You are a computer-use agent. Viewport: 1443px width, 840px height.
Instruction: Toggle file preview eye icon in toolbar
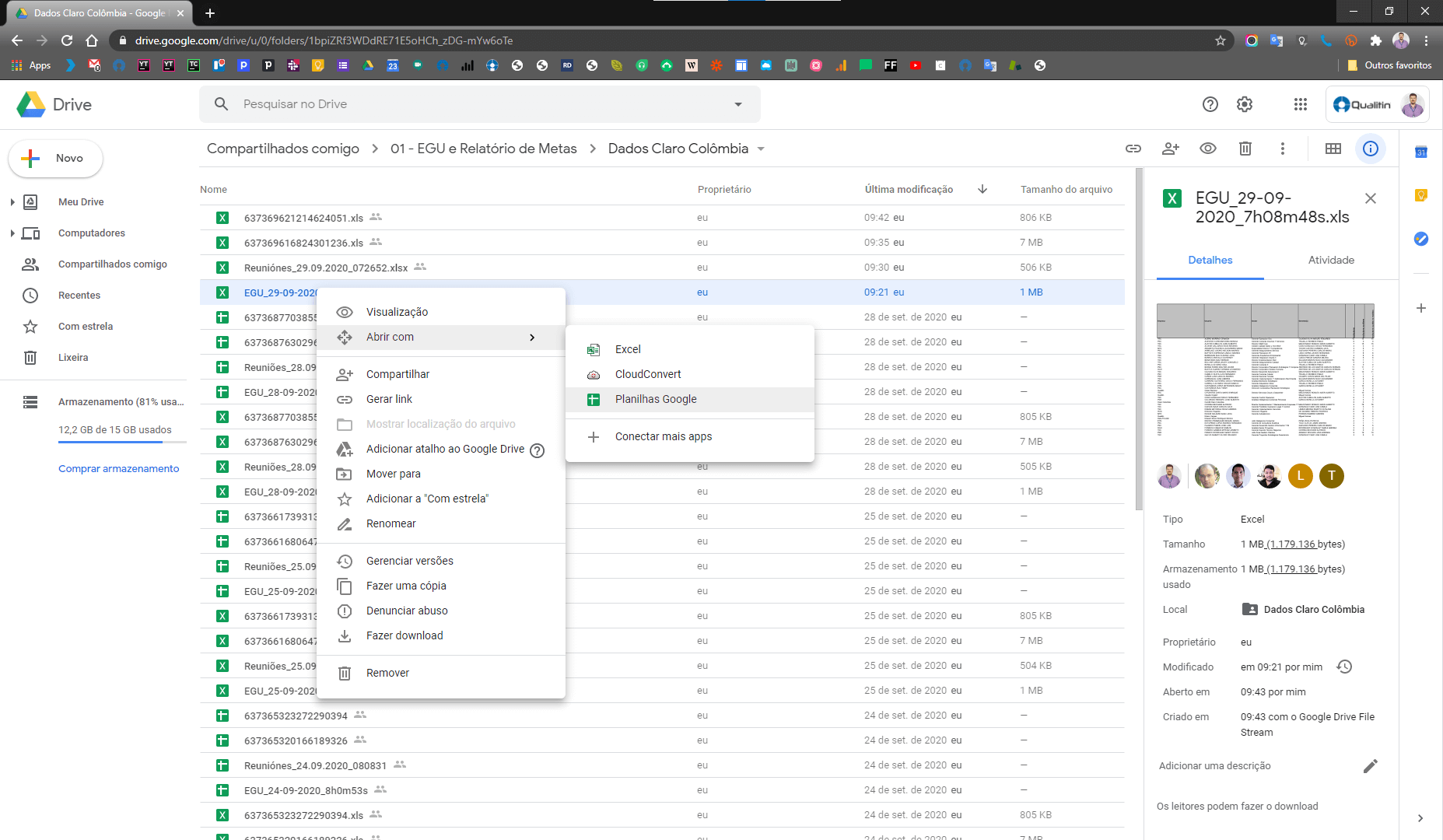[x=1208, y=149]
